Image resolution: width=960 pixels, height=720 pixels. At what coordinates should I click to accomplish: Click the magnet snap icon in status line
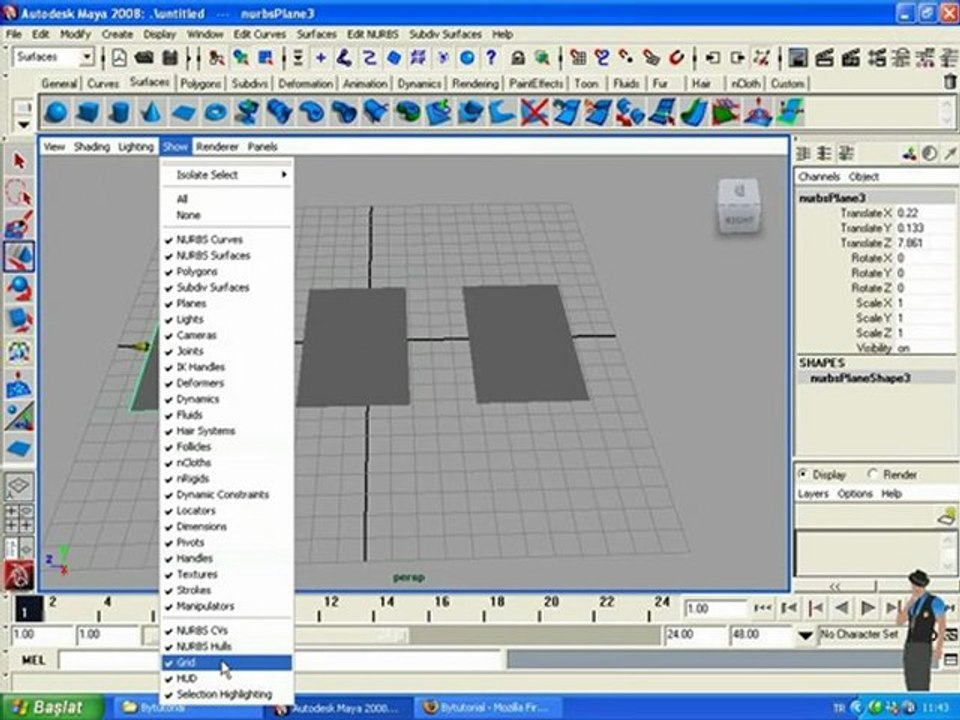click(676, 58)
